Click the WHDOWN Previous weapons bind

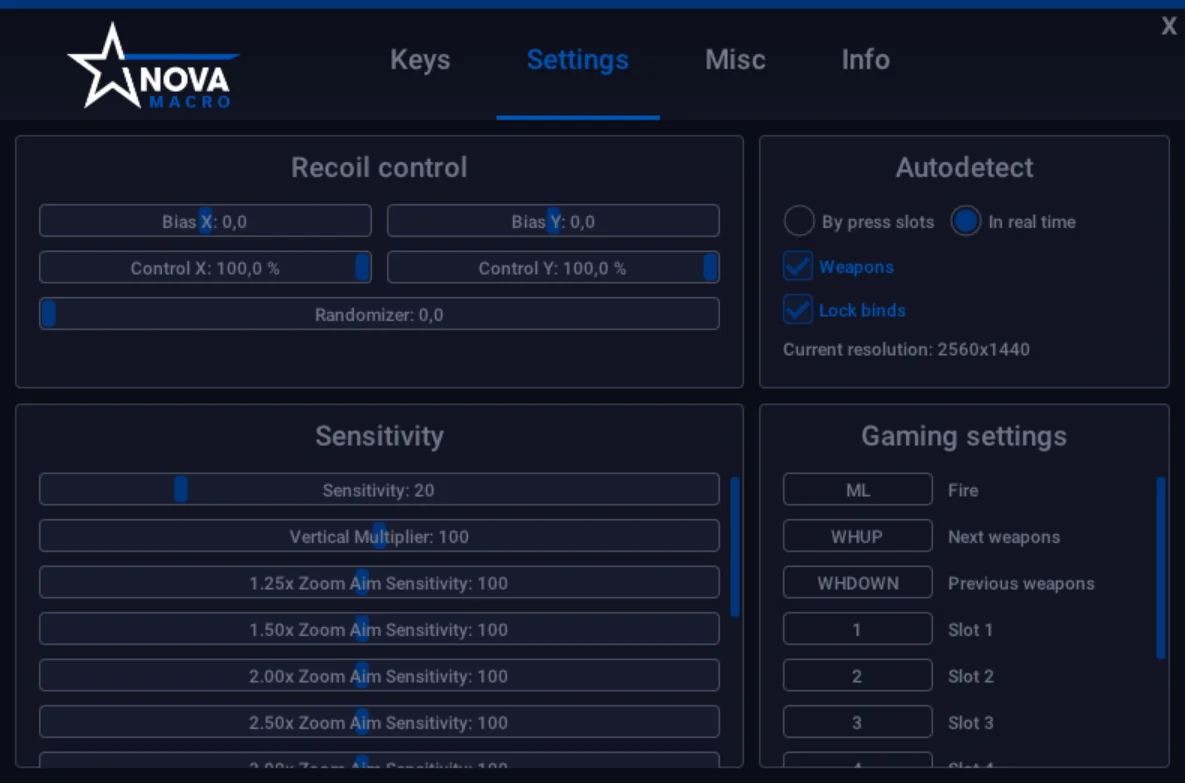(x=858, y=583)
